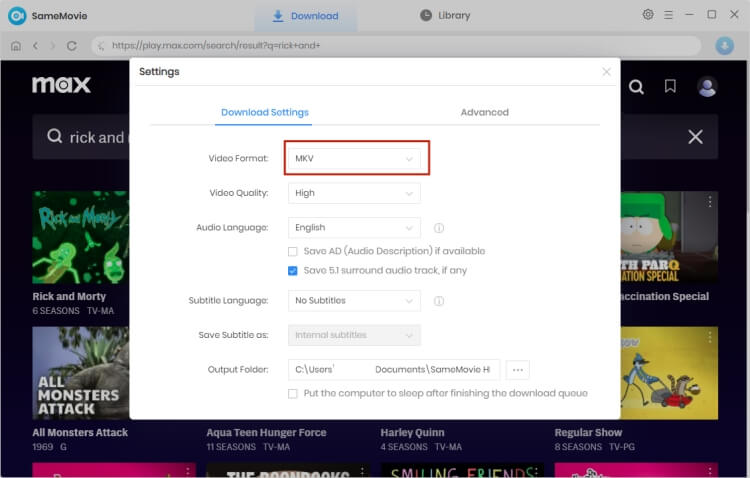Click the 6 SEASONS text
The height and width of the screenshot is (478, 750).
tap(56, 311)
